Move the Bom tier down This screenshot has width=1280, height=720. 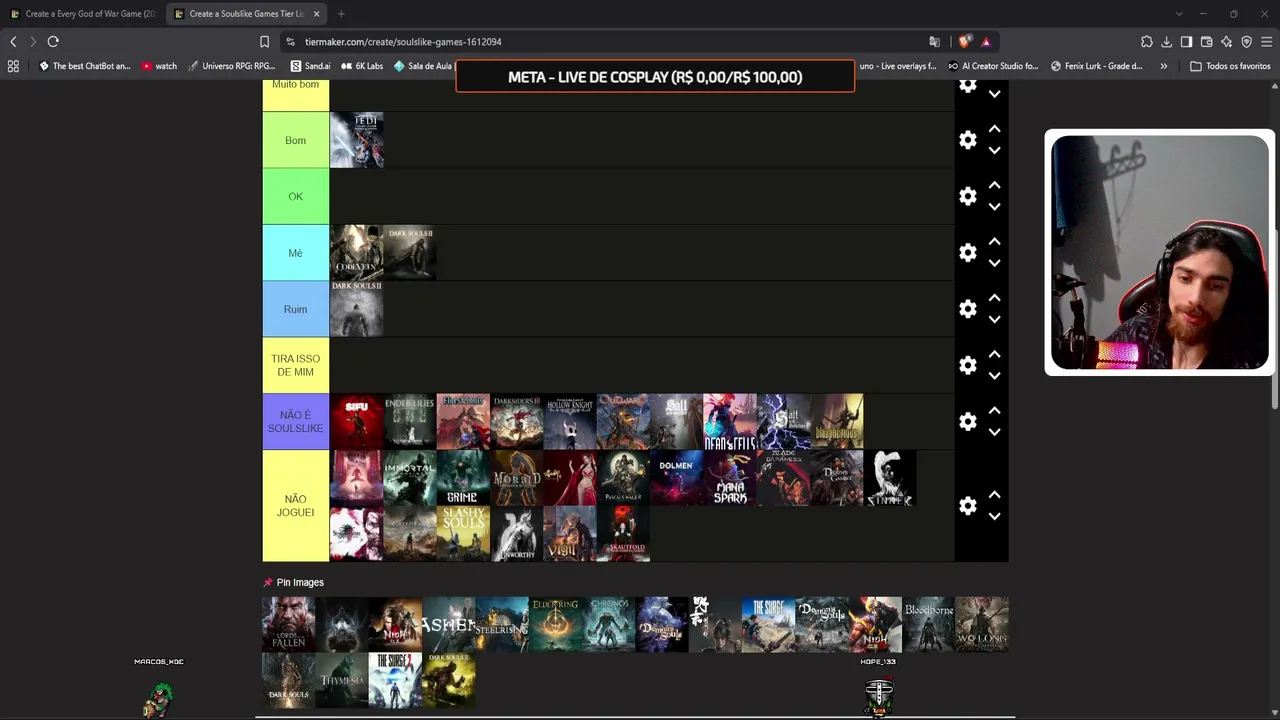point(994,150)
